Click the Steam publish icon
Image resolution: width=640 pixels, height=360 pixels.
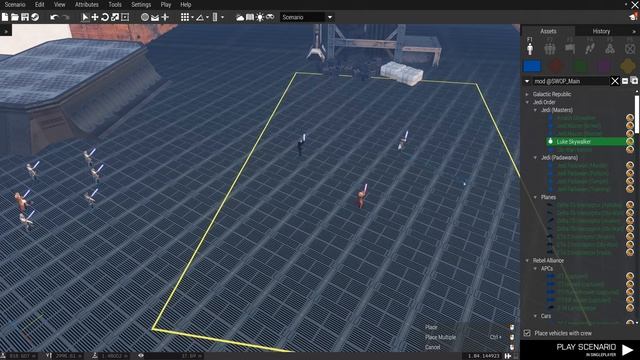pyautogui.click(x=35, y=17)
